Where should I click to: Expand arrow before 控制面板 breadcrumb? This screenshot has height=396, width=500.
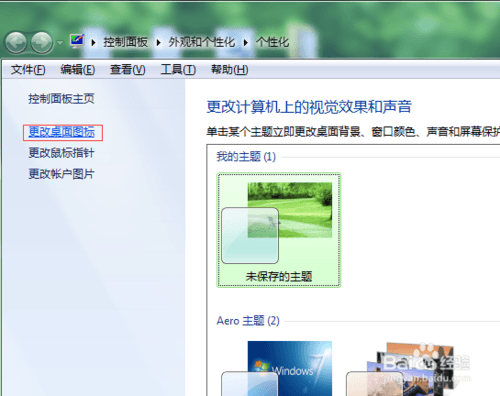[94, 43]
